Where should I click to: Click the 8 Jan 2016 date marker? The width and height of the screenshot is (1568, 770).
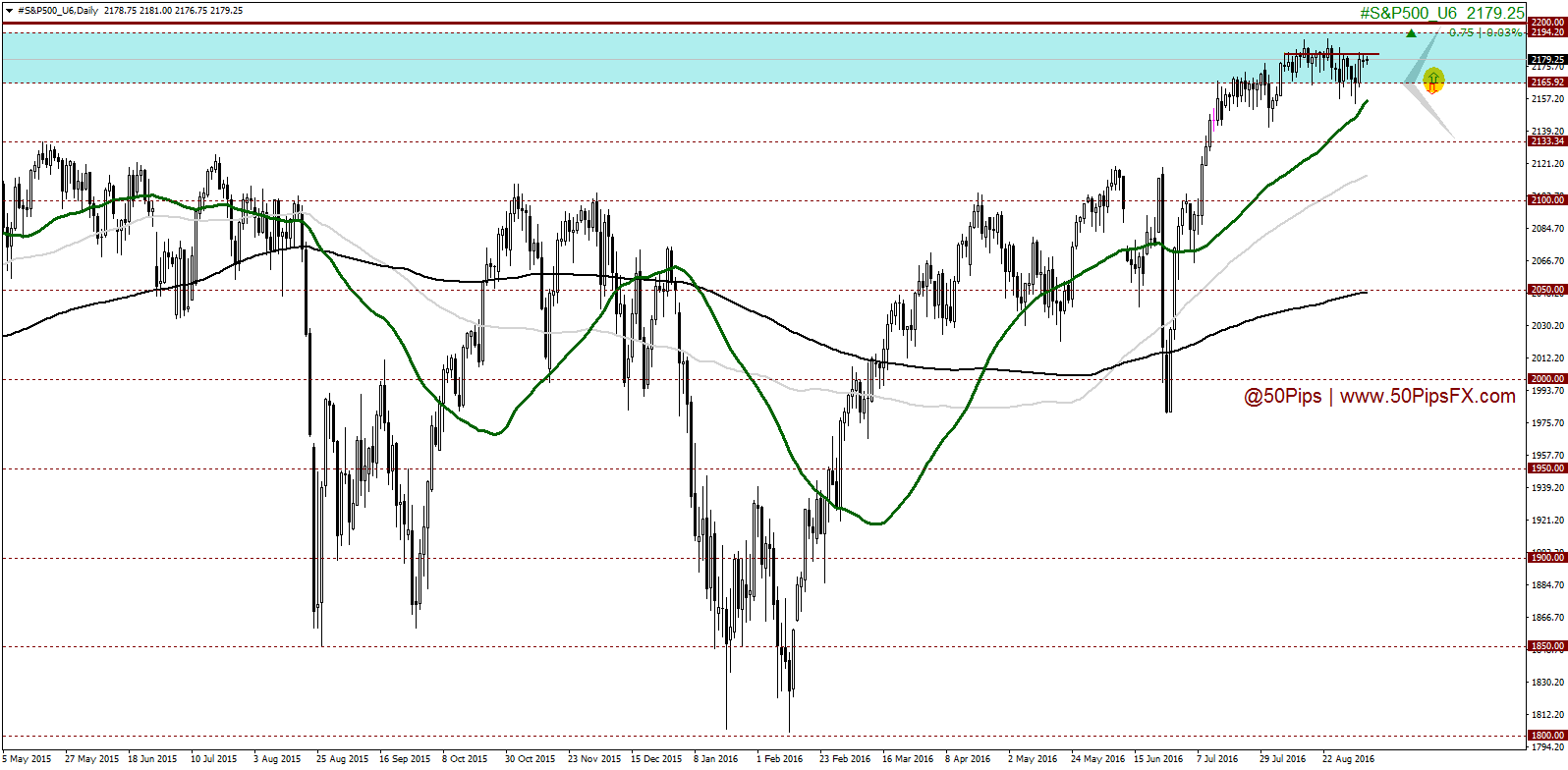(715, 759)
